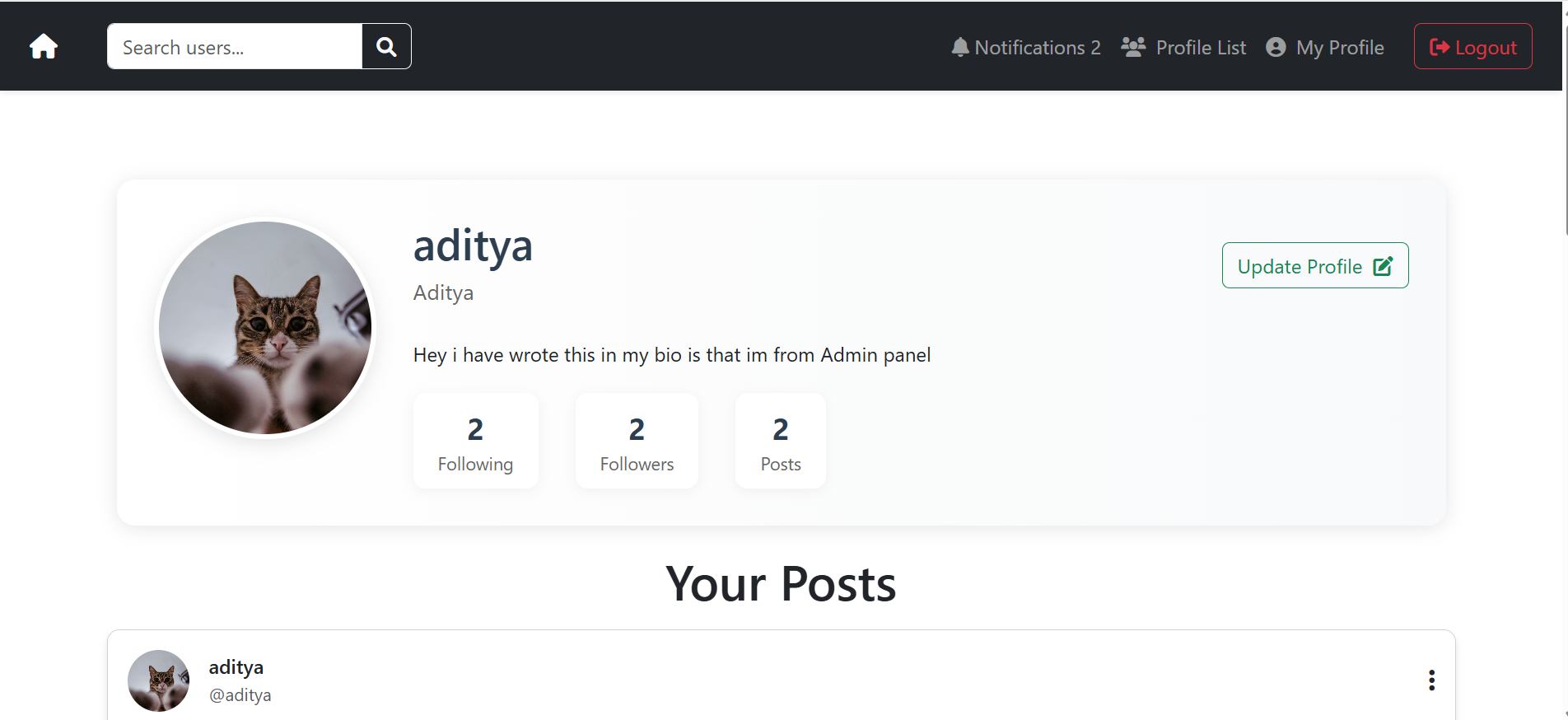Click the Home icon in navbar
Image resolution: width=1568 pixels, height=720 pixels.
(x=44, y=47)
